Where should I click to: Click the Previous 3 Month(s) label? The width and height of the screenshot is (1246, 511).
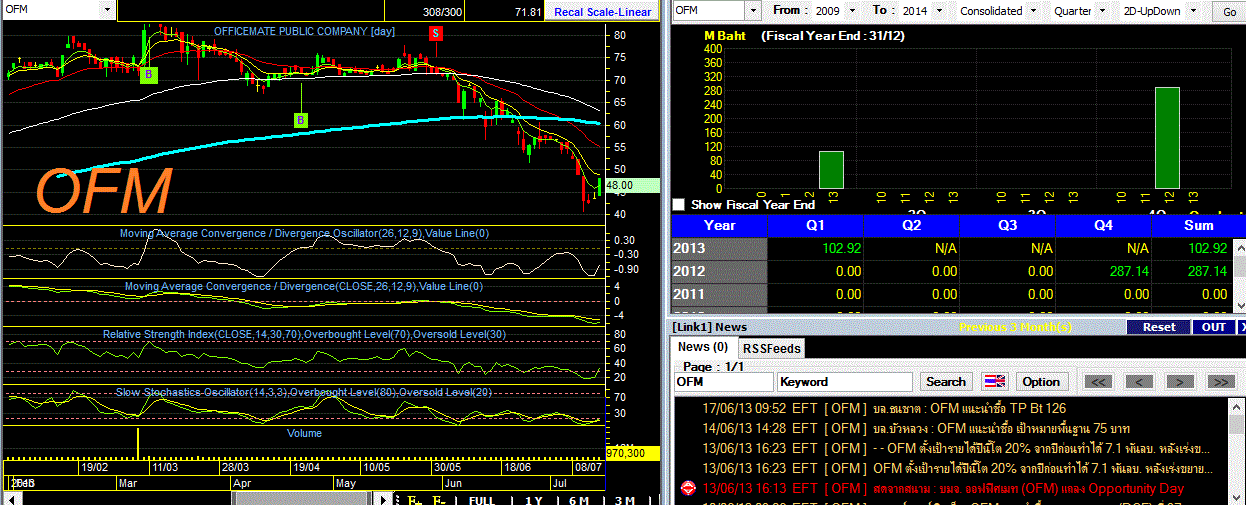(x=1014, y=327)
